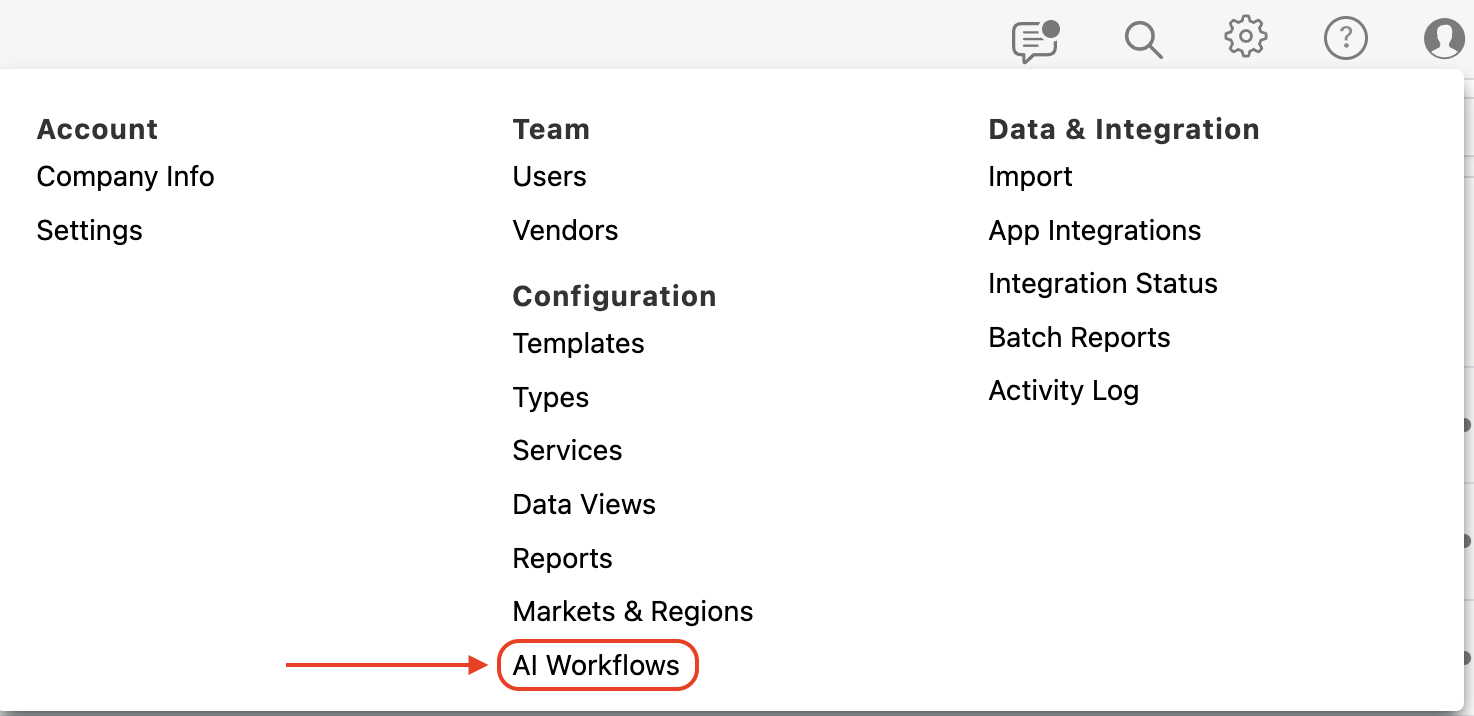Open Data Views configuration
This screenshot has height=716, width=1474.
coord(584,505)
